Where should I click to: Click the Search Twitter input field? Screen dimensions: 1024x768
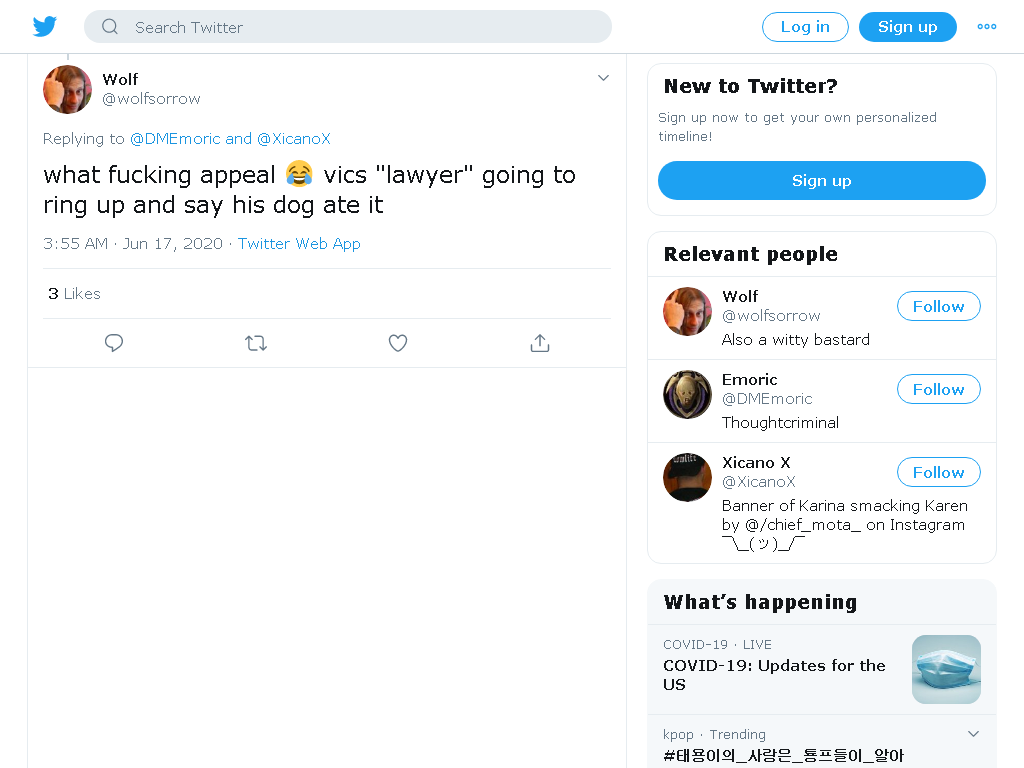pos(347,27)
